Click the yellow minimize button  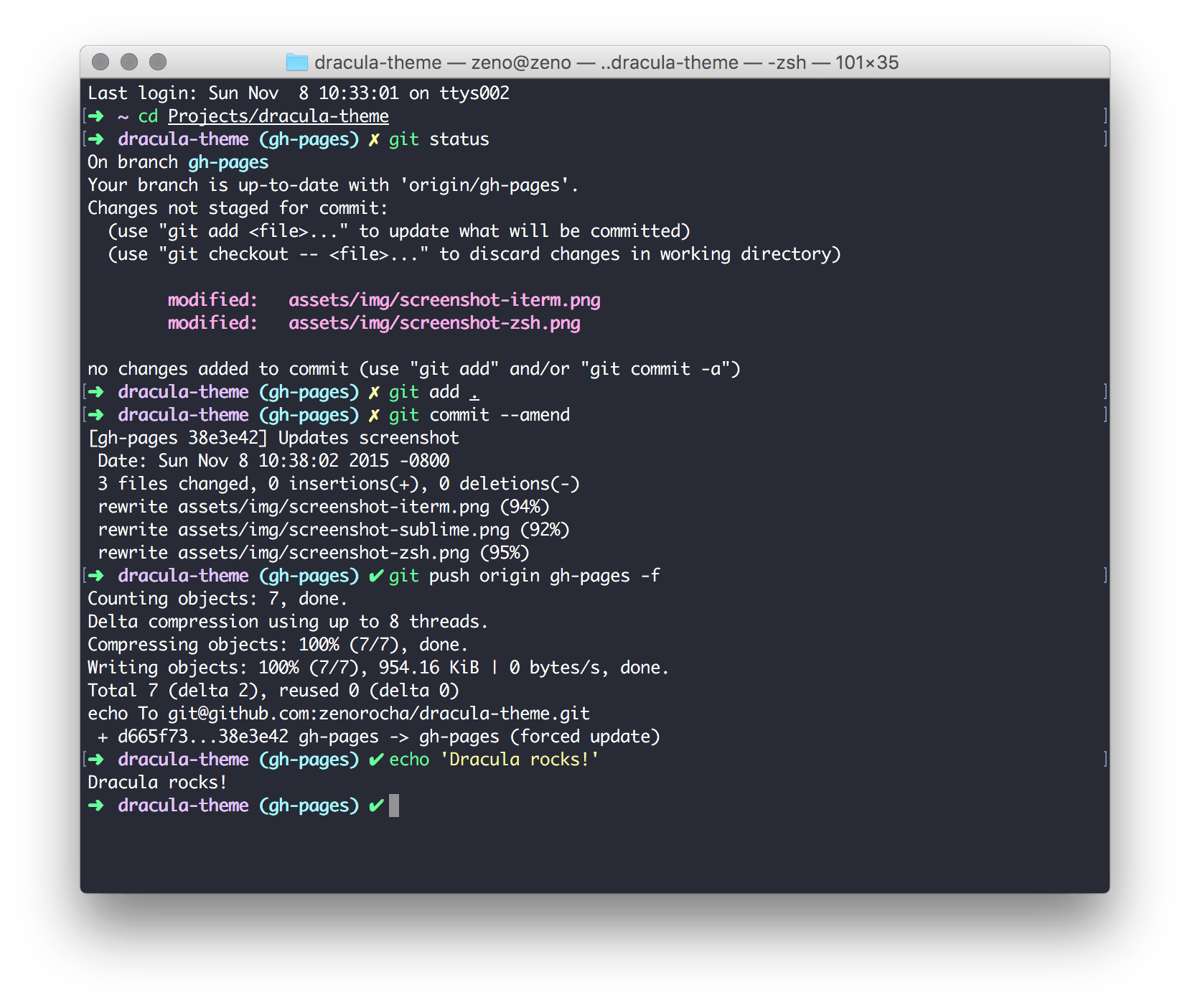128,62
